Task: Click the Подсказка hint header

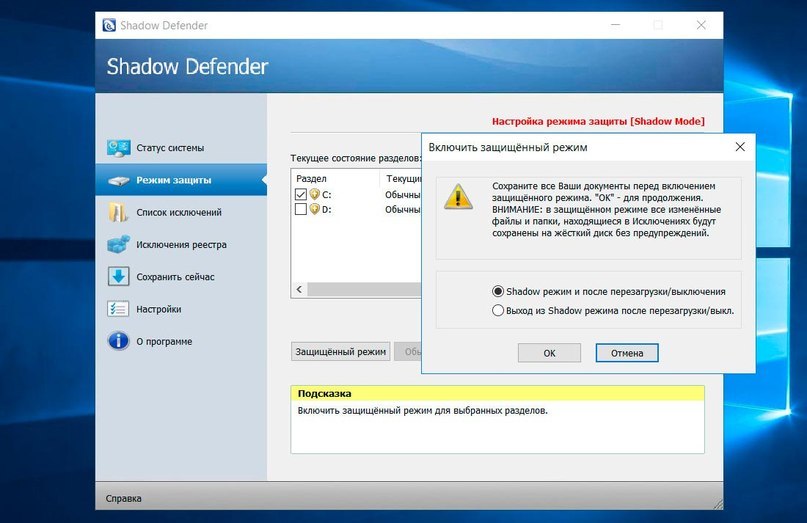Action: click(x=497, y=393)
